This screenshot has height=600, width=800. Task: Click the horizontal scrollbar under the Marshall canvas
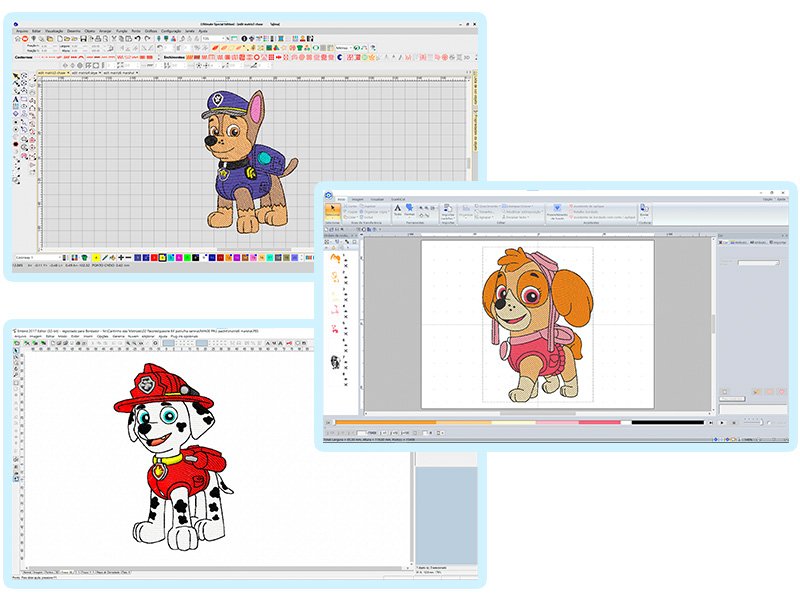(214, 568)
